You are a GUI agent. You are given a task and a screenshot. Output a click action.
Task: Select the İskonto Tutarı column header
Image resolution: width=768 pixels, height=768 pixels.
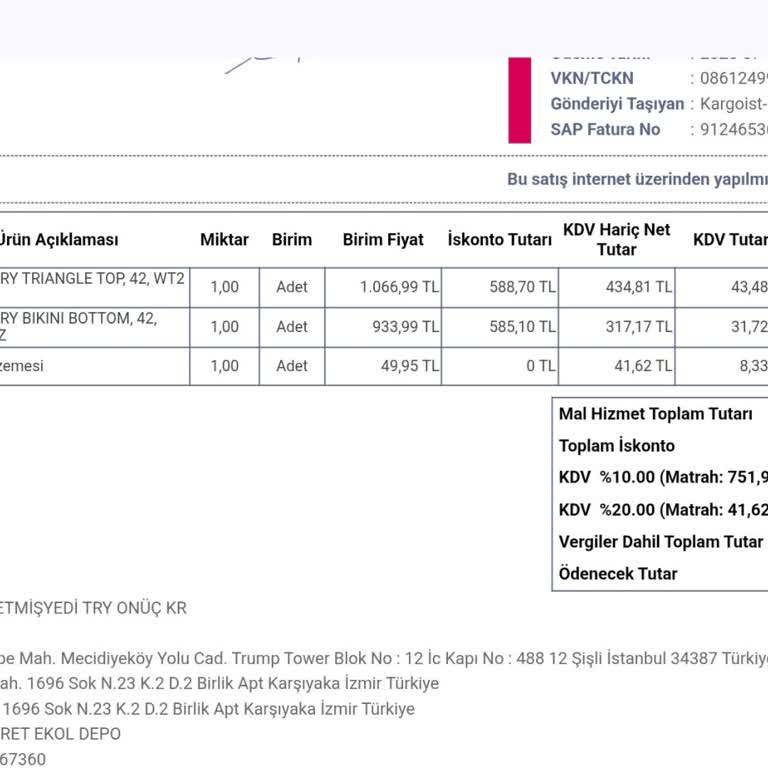(x=499, y=240)
